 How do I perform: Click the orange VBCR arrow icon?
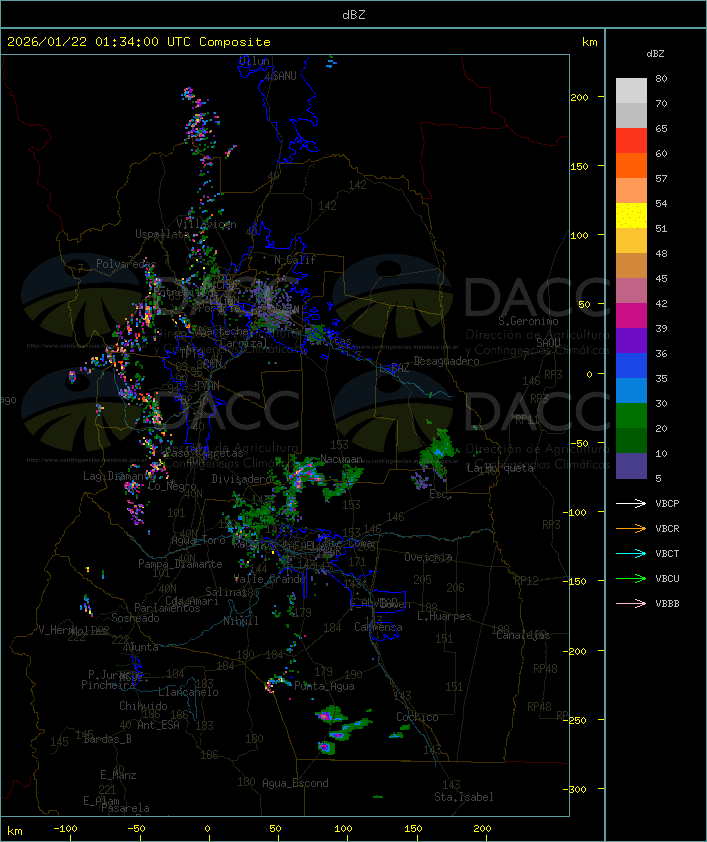tap(631, 529)
